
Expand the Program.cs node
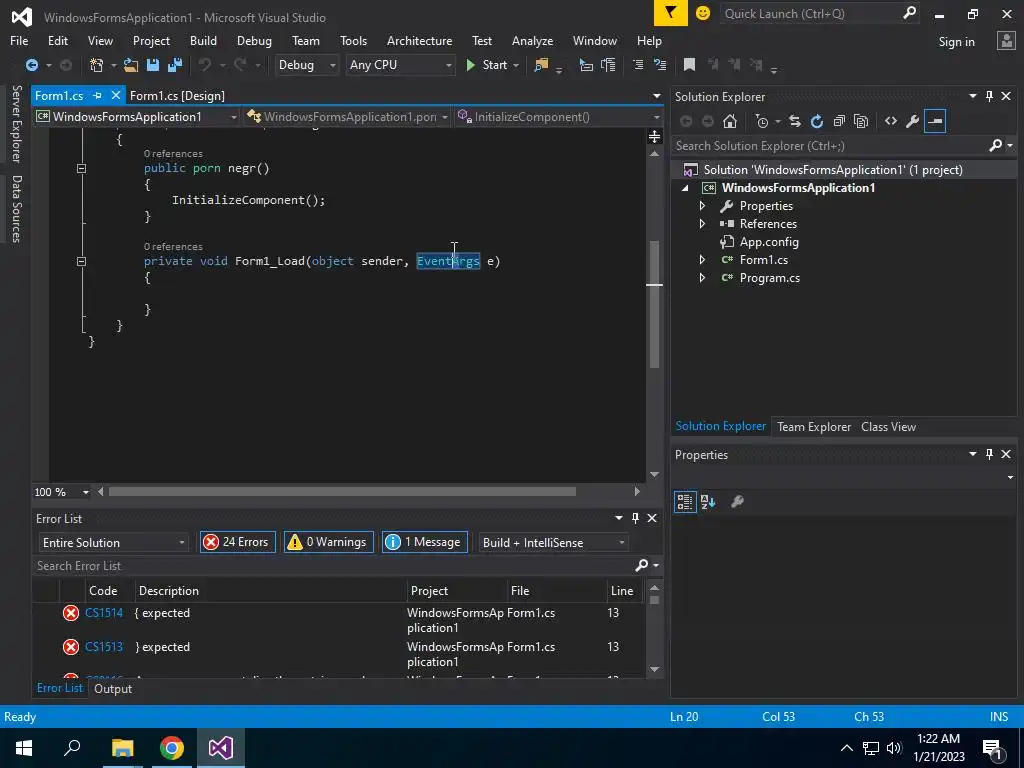point(702,278)
